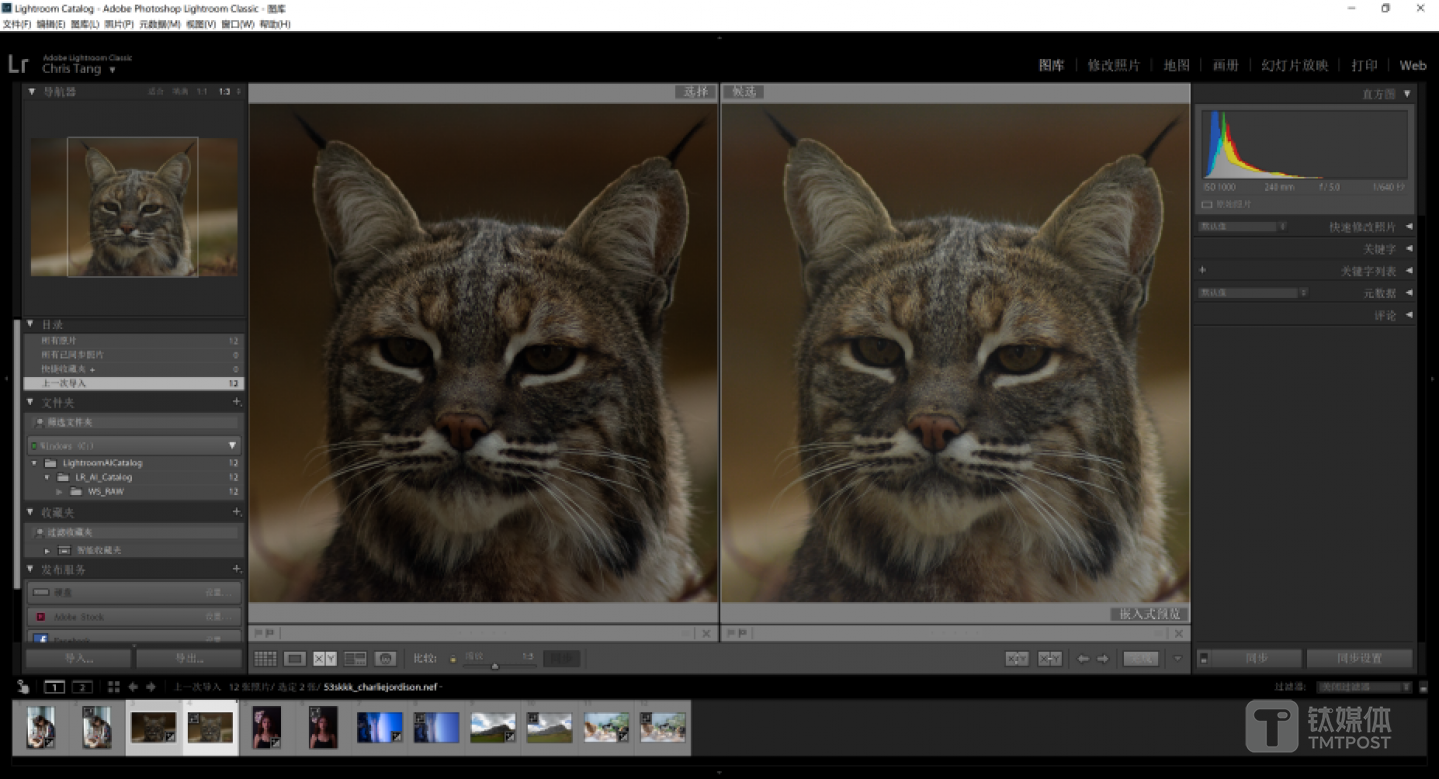Add a publish service with the plus icon
This screenshot has height=779, width=1439.
[237, 569]
